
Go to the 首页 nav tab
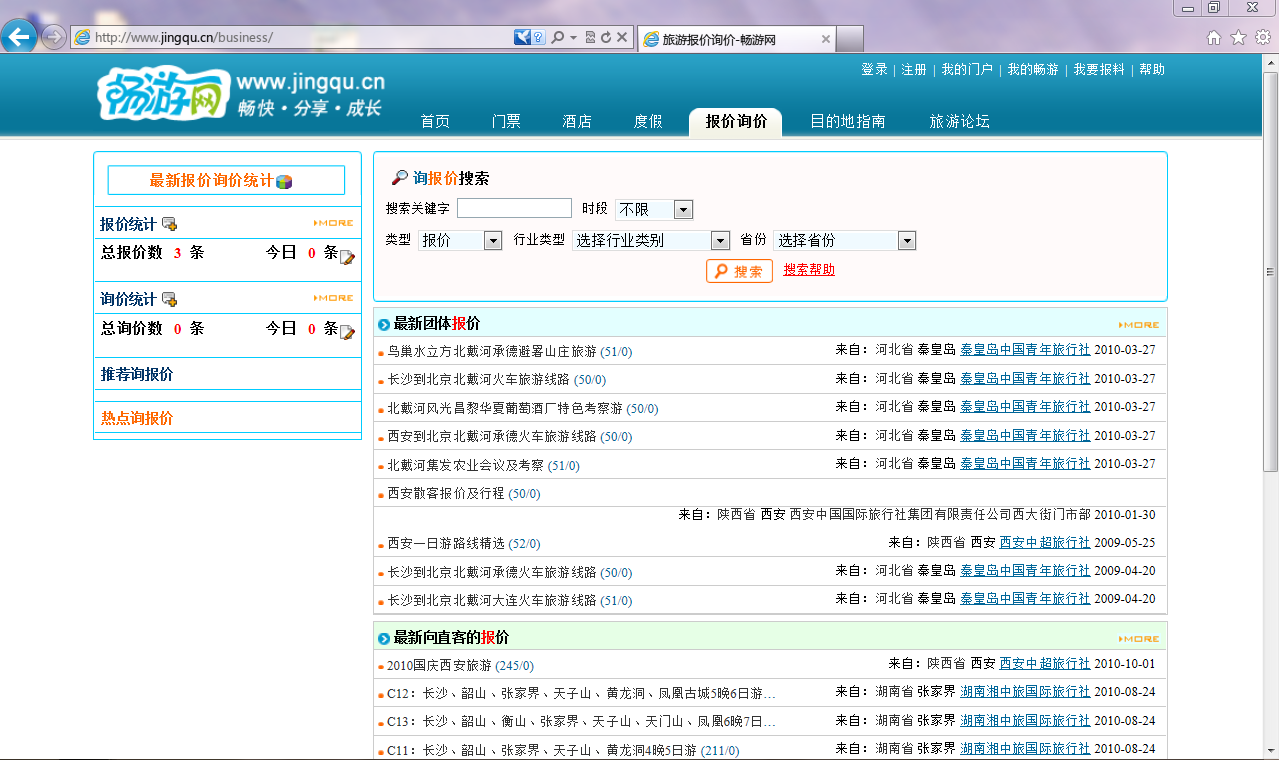click(x=435, y=121)
